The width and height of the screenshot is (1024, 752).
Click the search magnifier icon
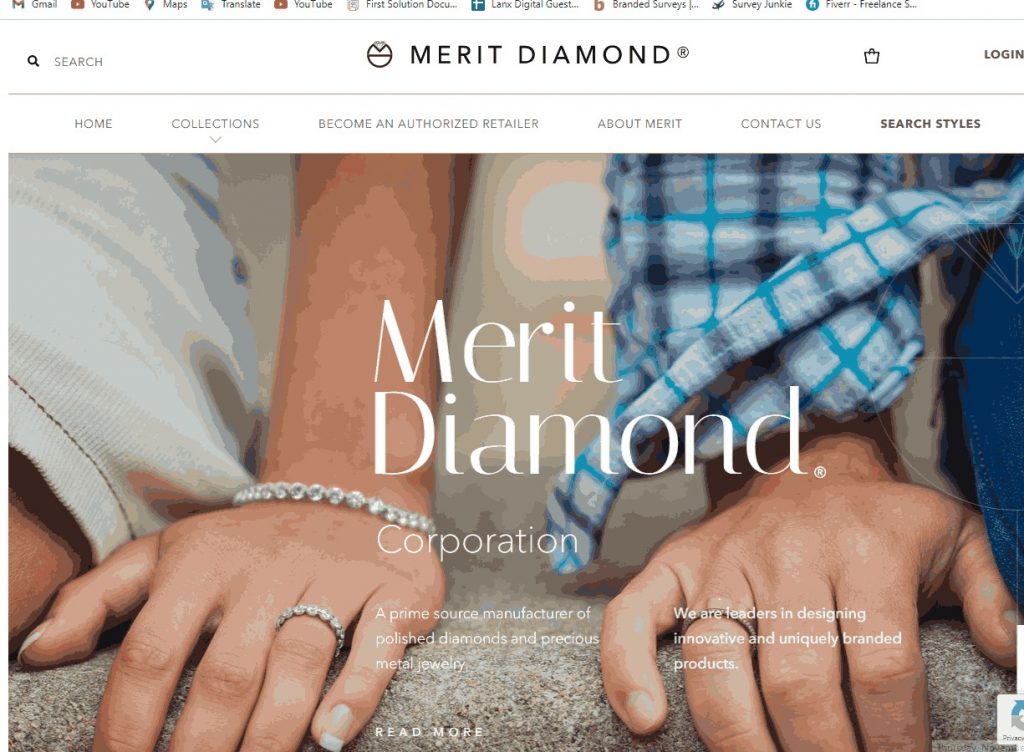point(33,61)
